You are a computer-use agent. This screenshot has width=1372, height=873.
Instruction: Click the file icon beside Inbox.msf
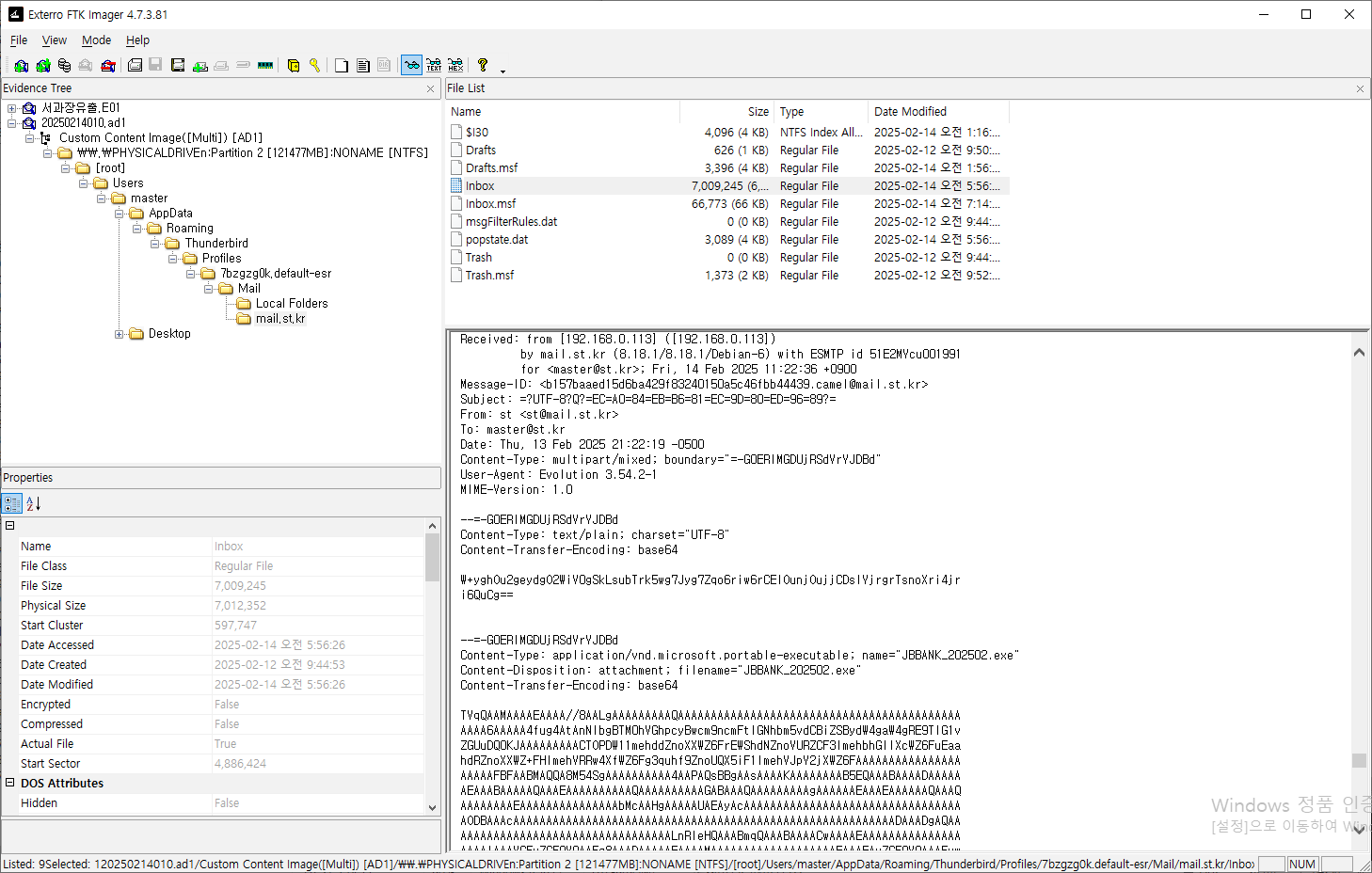tap(456, 203)
